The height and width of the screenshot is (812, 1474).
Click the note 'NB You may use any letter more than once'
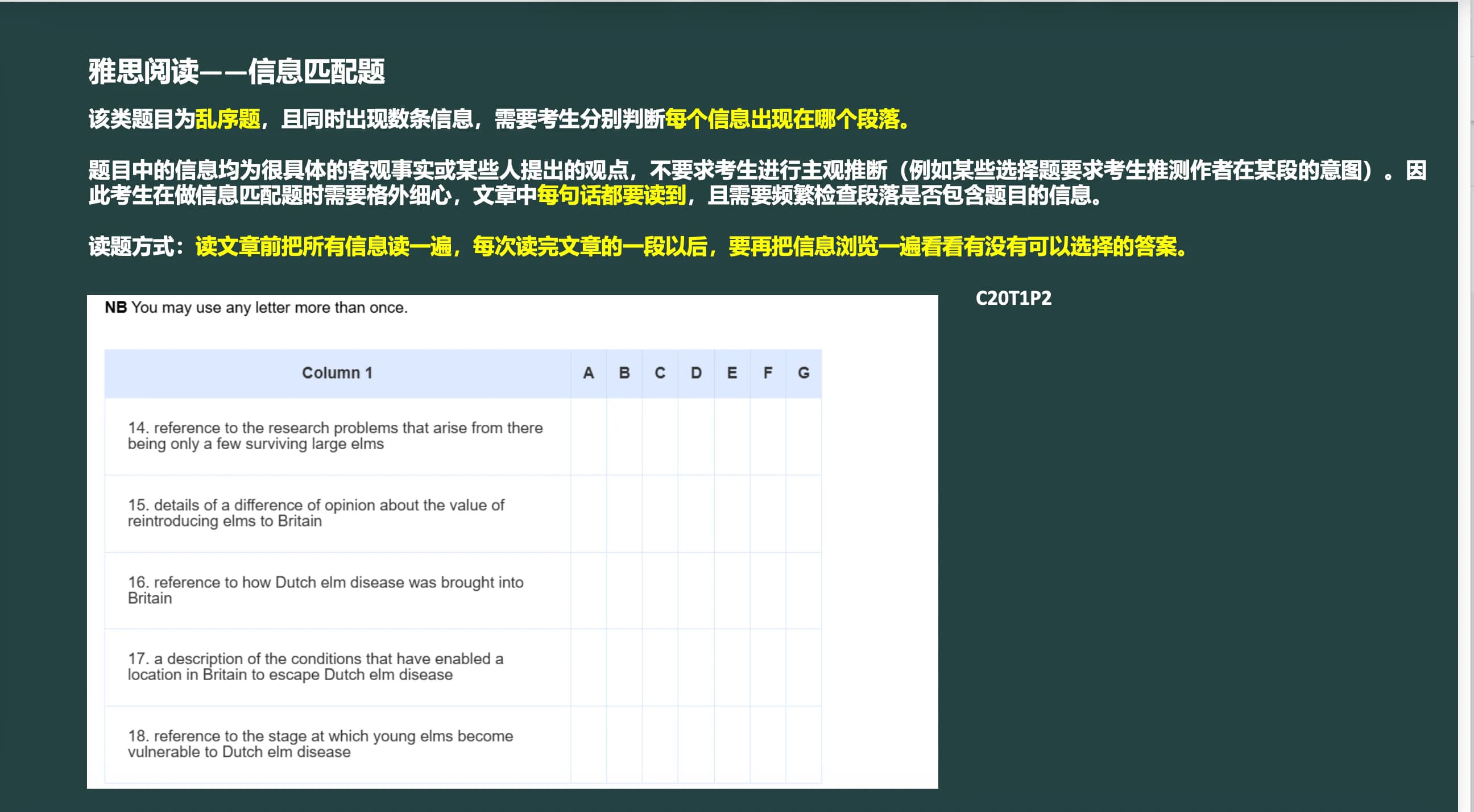coord(256,308)
